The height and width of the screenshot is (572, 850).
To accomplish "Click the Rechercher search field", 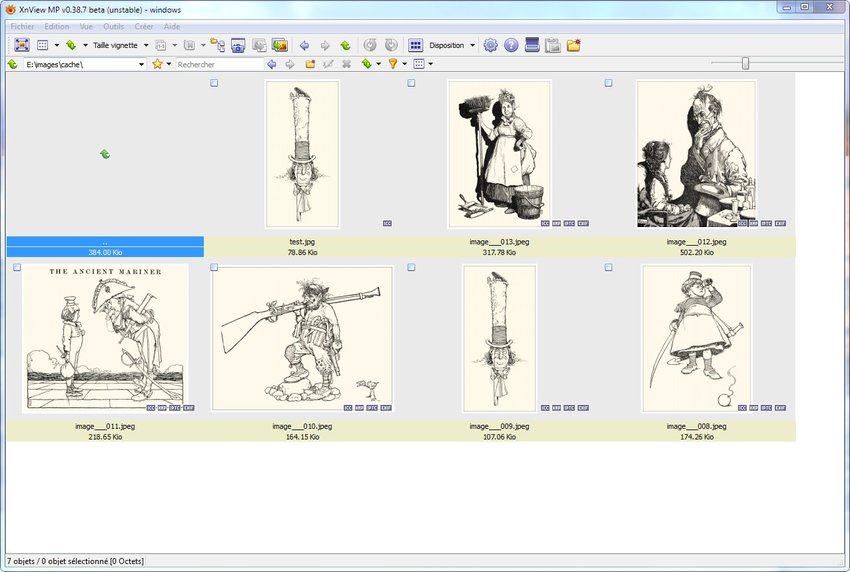I will click(220, 64).
